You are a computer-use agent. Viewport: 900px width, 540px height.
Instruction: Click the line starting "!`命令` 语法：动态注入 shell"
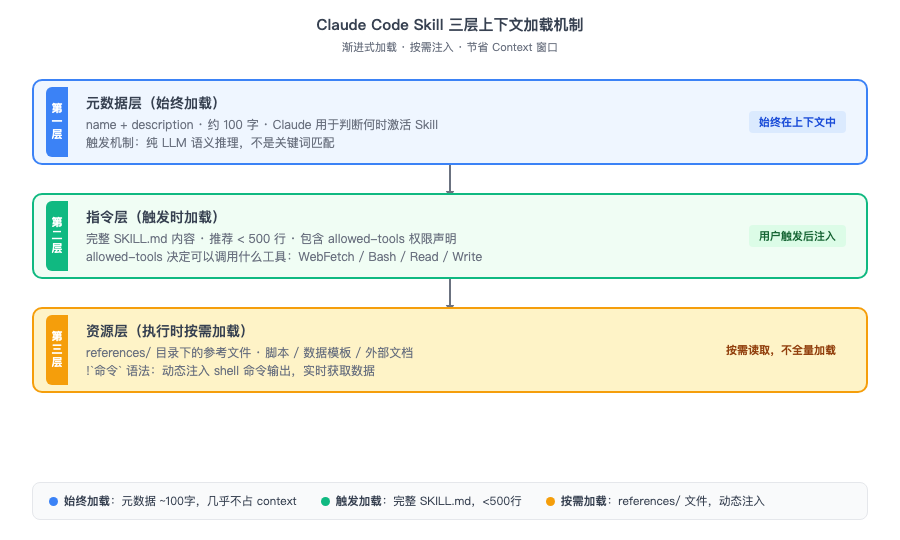pyautogui.click(x=230, y=371)
